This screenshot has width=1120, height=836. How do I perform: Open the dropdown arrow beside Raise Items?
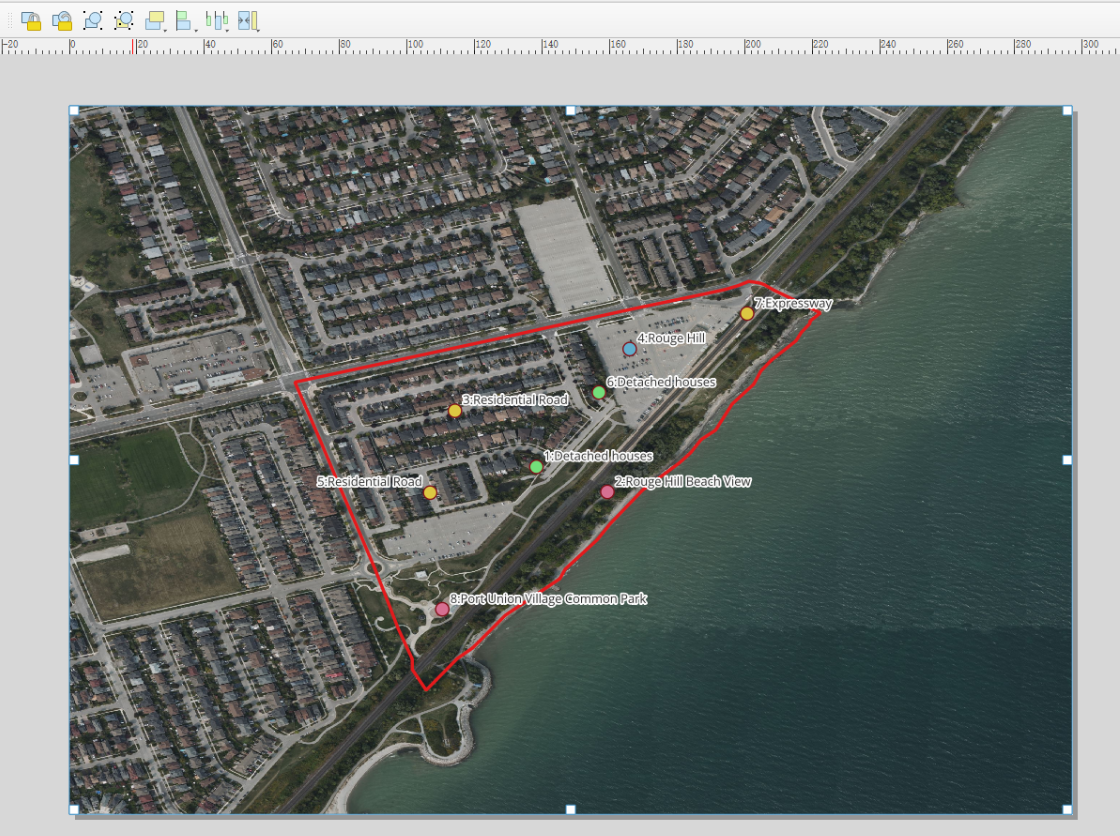point(166,30)
